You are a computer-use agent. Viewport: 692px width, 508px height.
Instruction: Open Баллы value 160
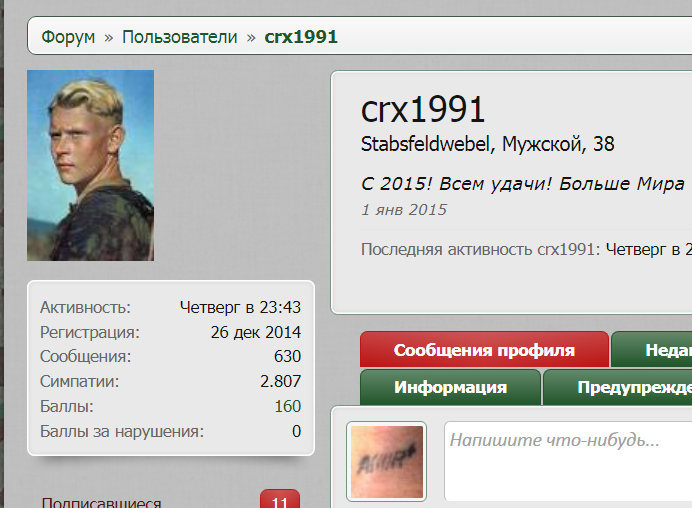coord(288,406)
